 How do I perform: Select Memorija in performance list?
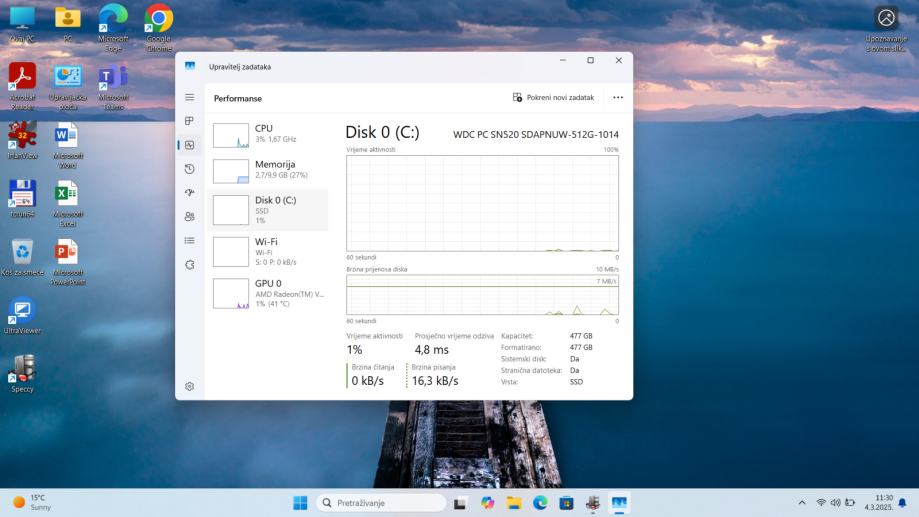tap(267, 170)
